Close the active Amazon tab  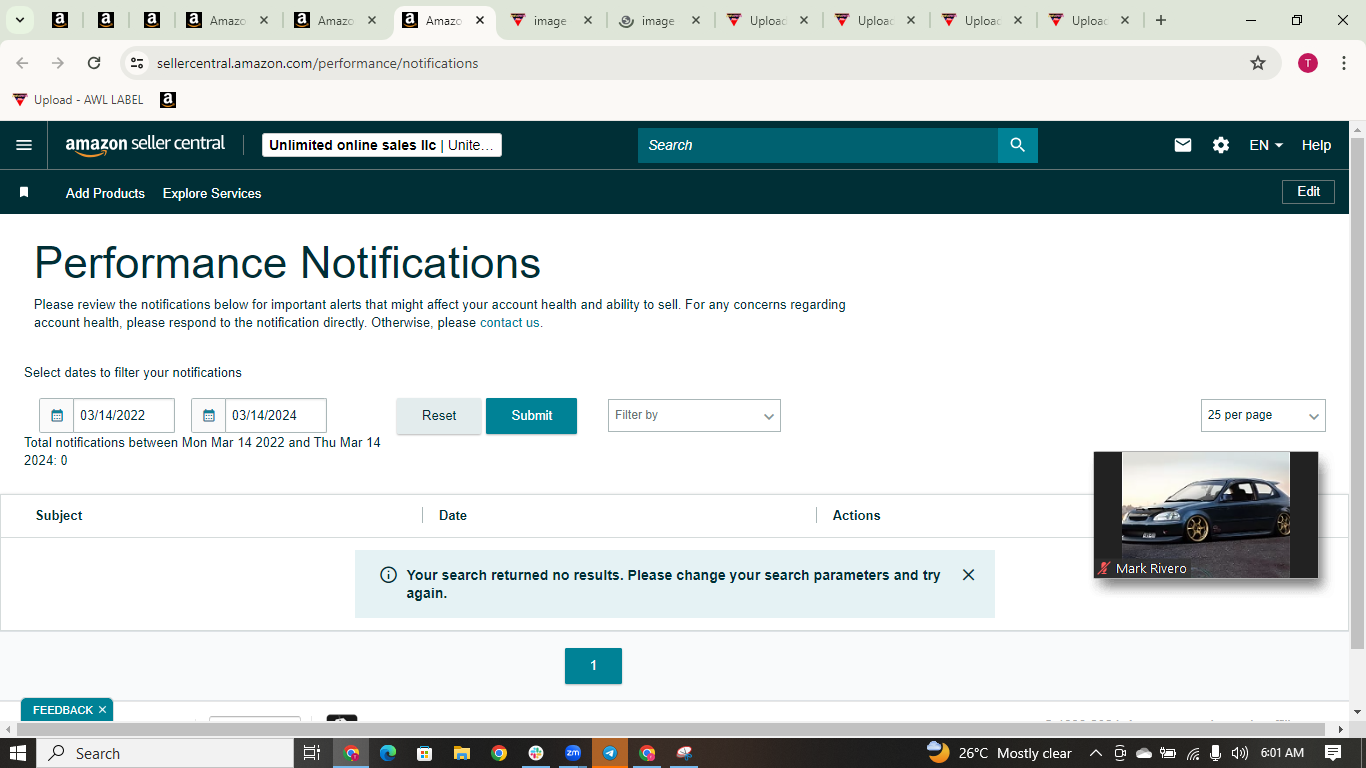[x=480, y=20]
